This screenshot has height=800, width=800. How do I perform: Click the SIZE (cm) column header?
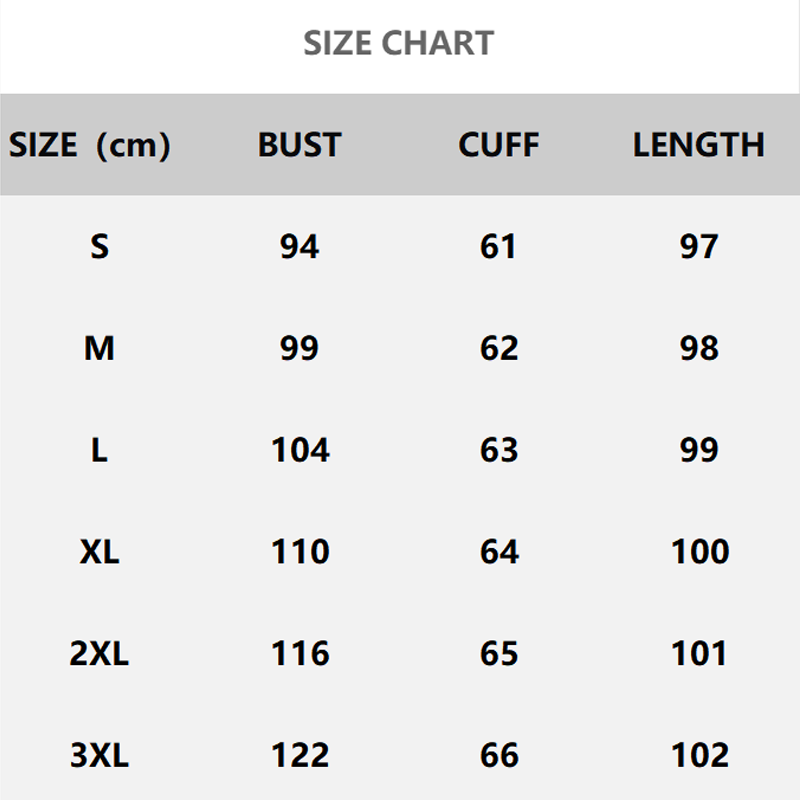click(x=90, y=145)
